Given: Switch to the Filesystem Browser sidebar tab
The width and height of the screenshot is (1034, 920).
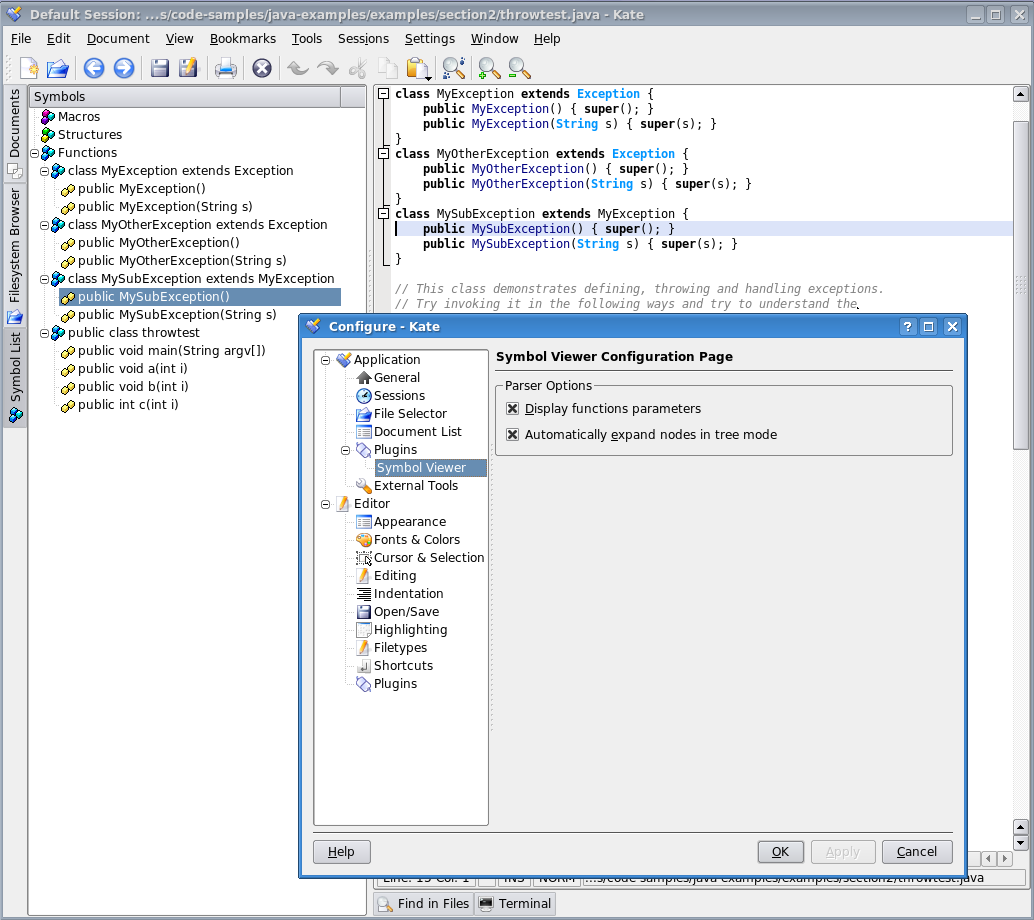Looking at the screenshot, I should pyautogui.click(x=14, y=227).
